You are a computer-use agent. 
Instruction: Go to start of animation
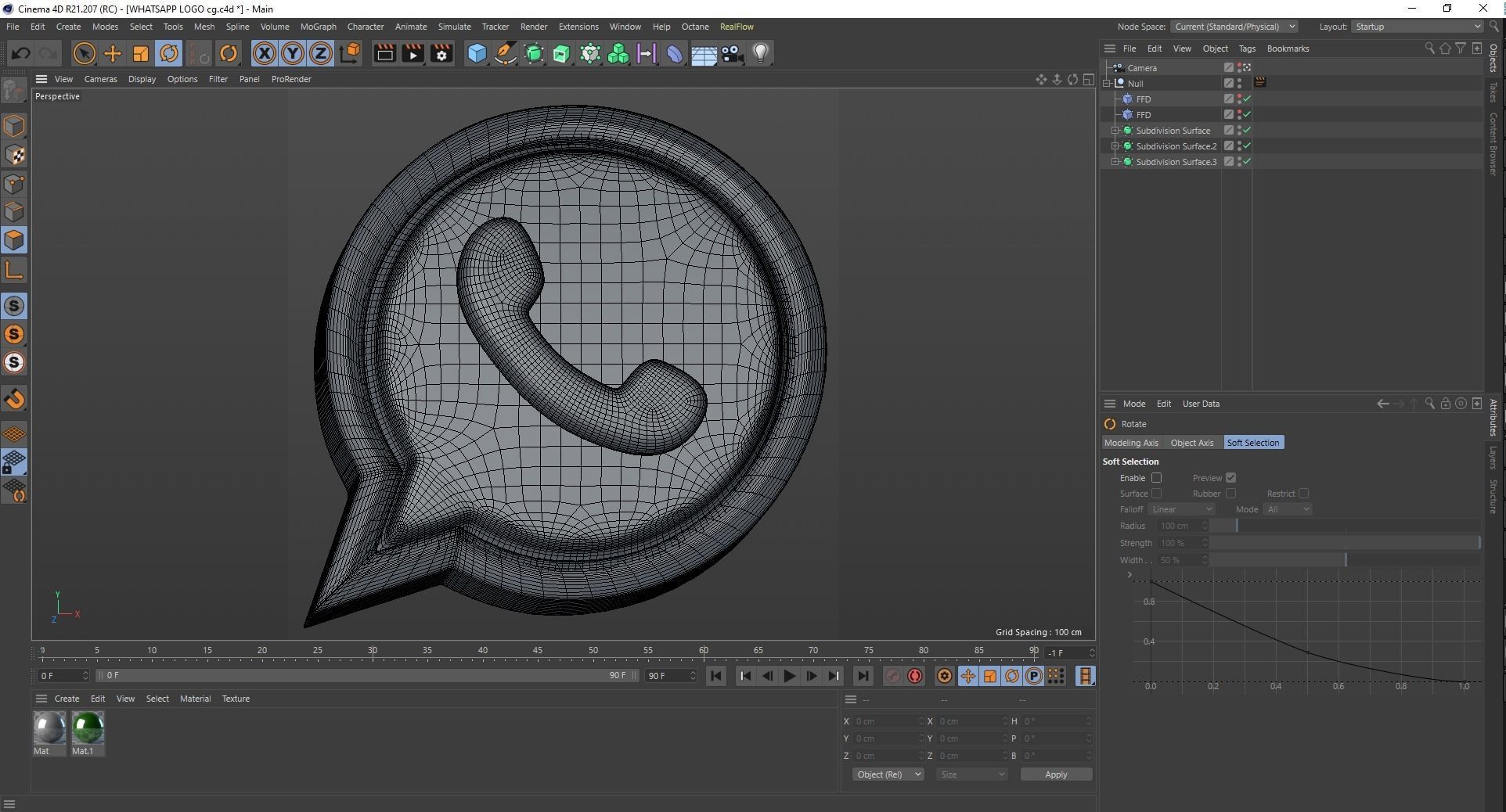click(715, 676)
